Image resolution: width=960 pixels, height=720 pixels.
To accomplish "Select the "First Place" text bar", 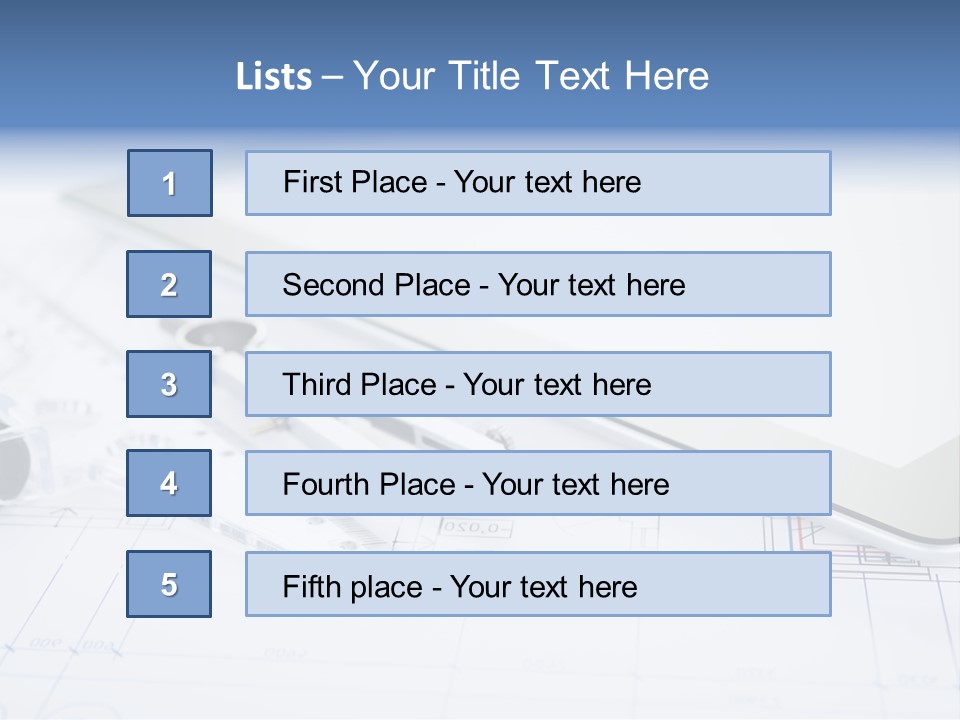I will tap(538, 183).
